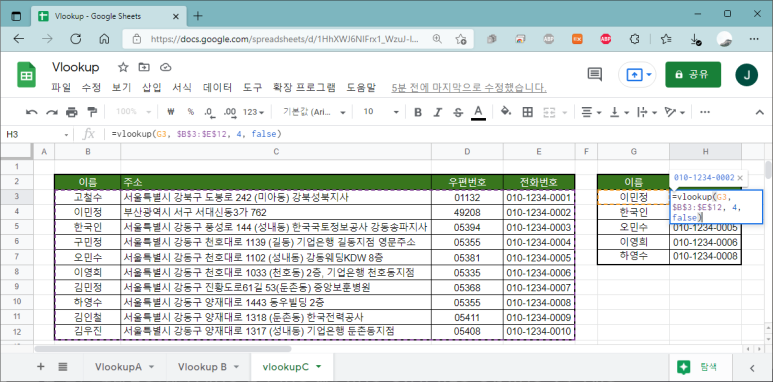Apply percent number format
The width and height of the screenshot is (773, 382).
tap(190, 112)
